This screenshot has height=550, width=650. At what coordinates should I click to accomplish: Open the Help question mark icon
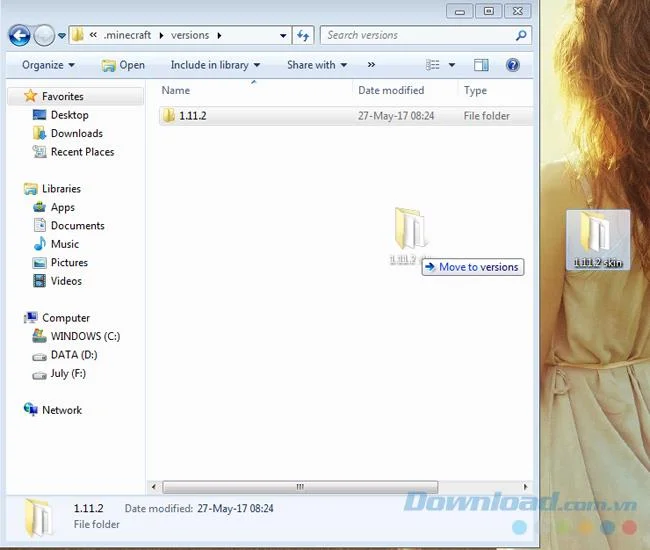point(513,65)
